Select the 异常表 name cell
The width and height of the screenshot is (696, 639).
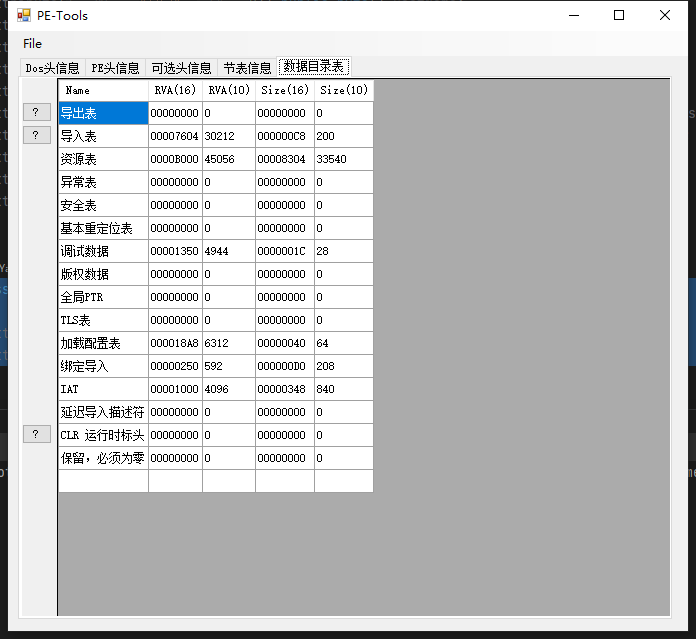point(103,182)
